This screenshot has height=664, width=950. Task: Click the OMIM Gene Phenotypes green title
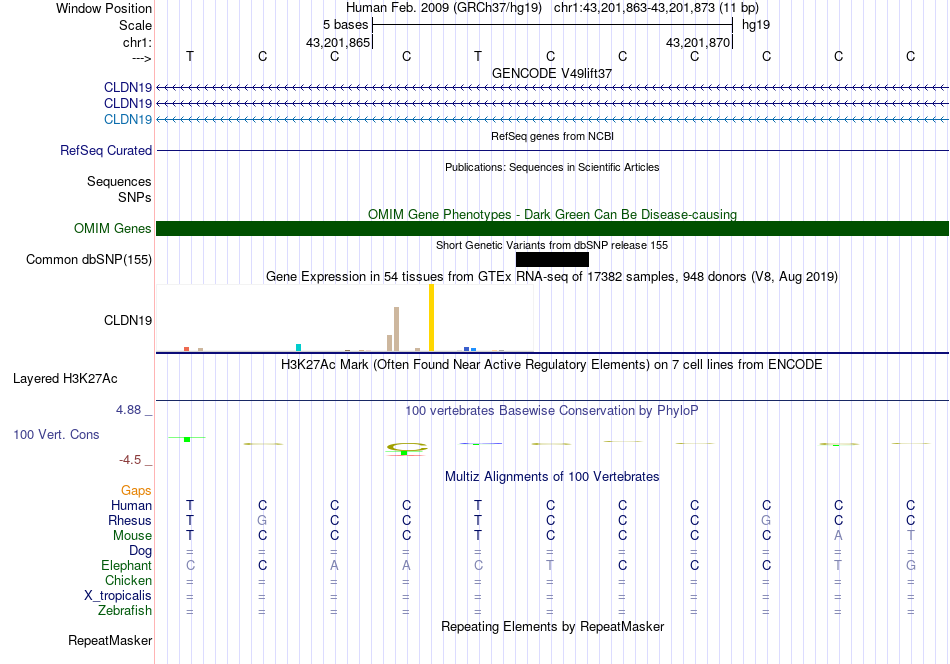pyautogui.click(x=552, y=214)
